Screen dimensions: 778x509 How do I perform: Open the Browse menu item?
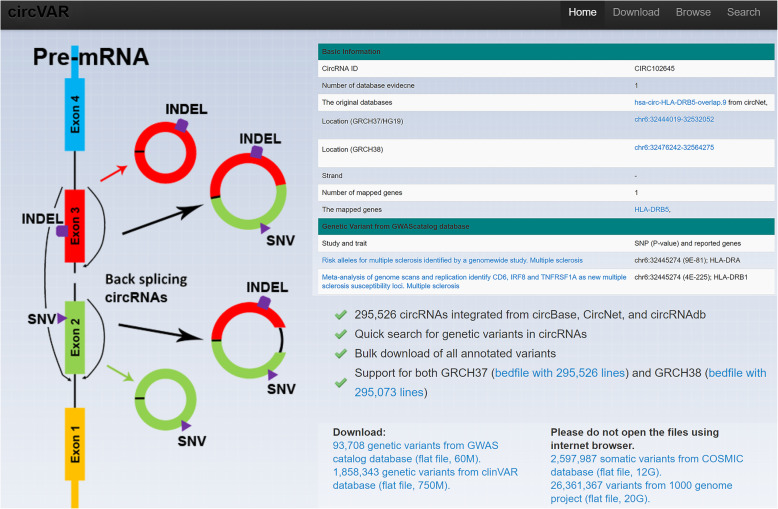pos(693,12)
